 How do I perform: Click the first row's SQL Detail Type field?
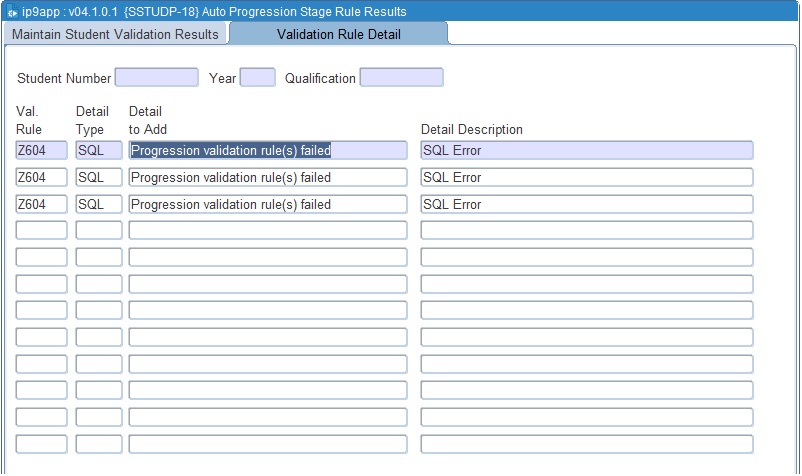(x=99, y=151)
